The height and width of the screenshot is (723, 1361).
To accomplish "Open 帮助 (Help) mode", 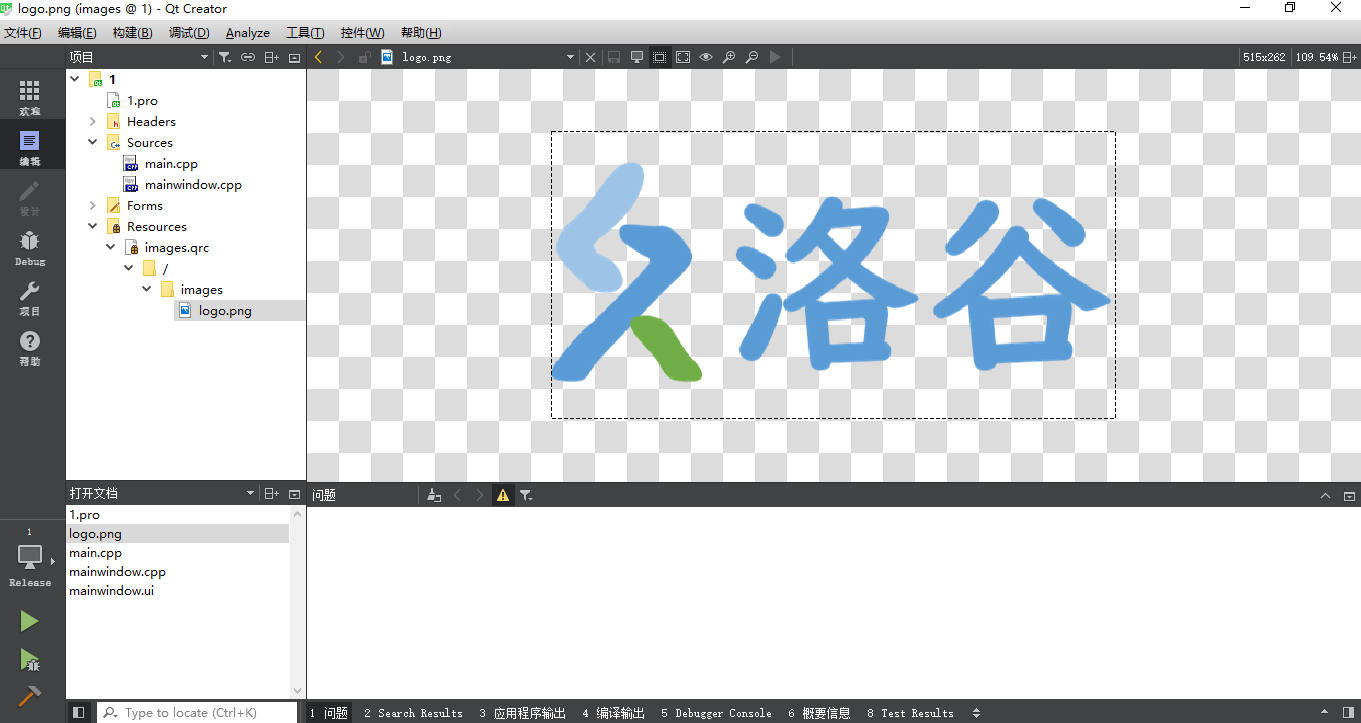I will 30,348.
